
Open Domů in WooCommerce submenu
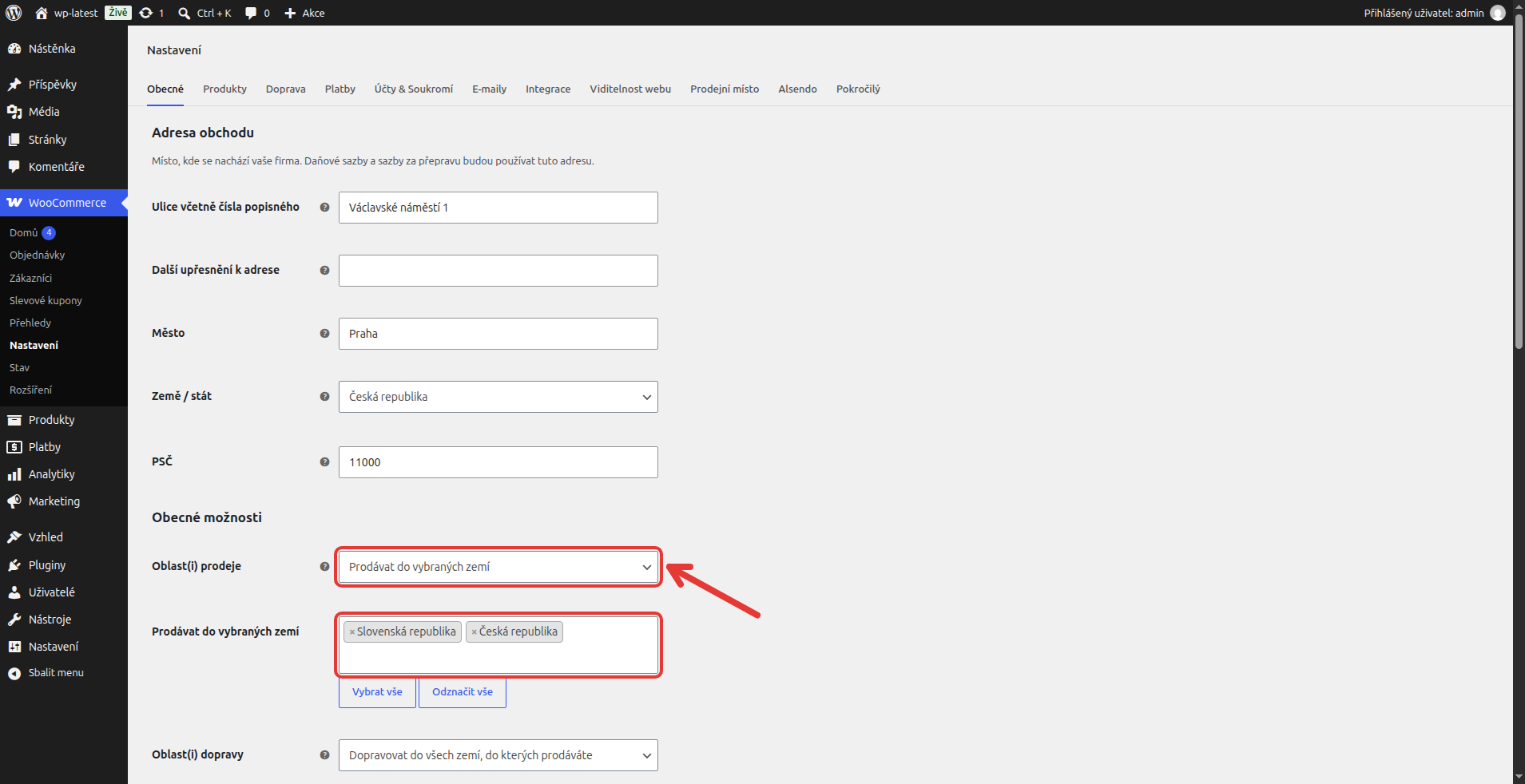click(24, 233)
